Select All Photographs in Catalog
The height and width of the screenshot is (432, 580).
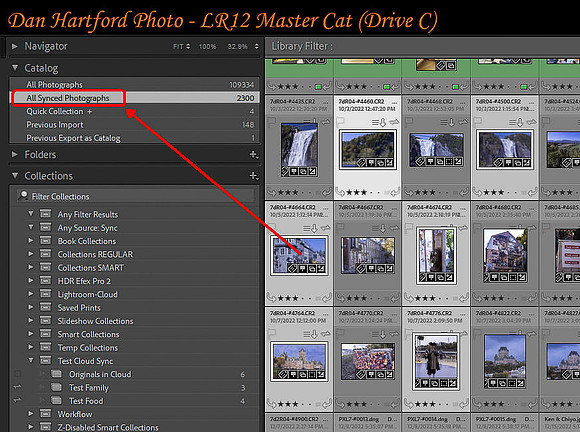(x=134, y=85)
